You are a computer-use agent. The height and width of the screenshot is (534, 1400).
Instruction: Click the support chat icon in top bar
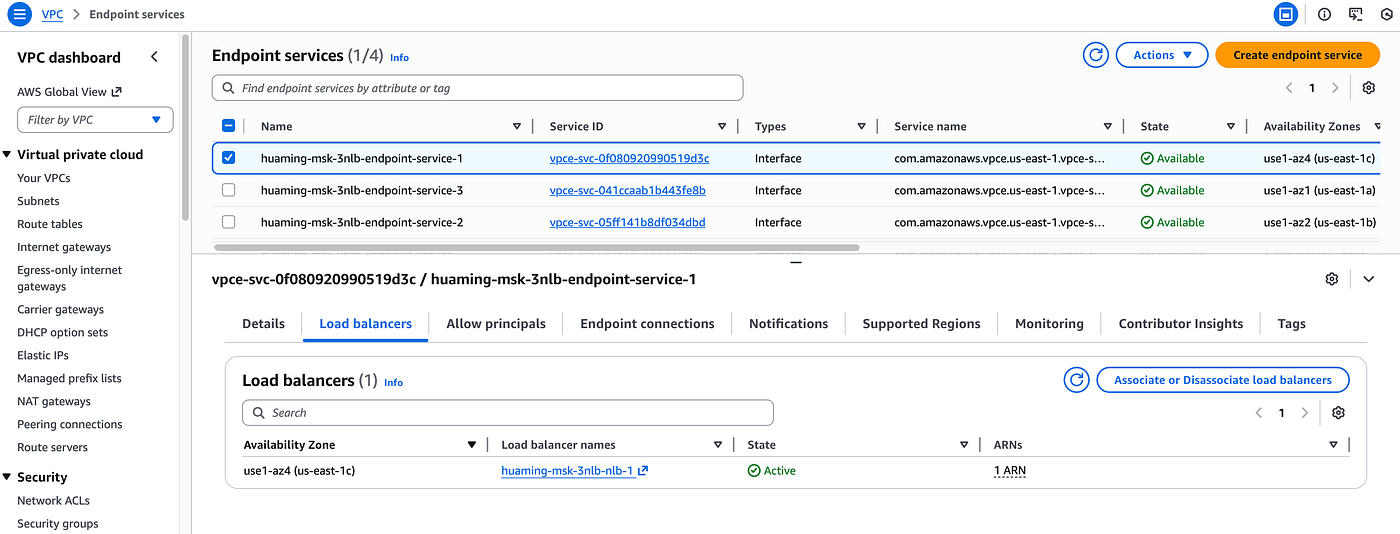(x=1356, y=15)
